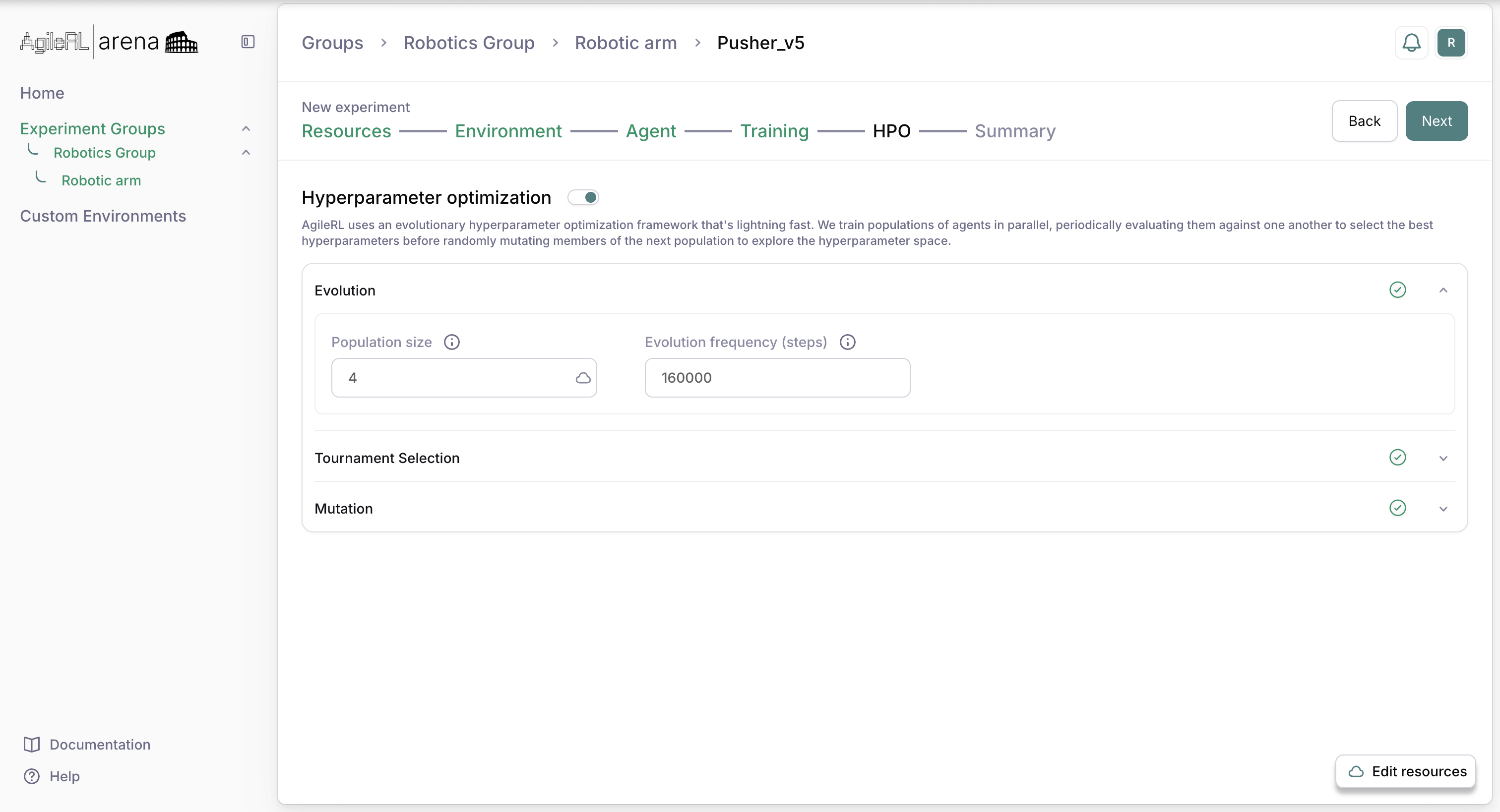Screen dimensions: 1500x812
Task: Click the Help question mark icon
Action: pyautogui.click(x=31, y=776)
